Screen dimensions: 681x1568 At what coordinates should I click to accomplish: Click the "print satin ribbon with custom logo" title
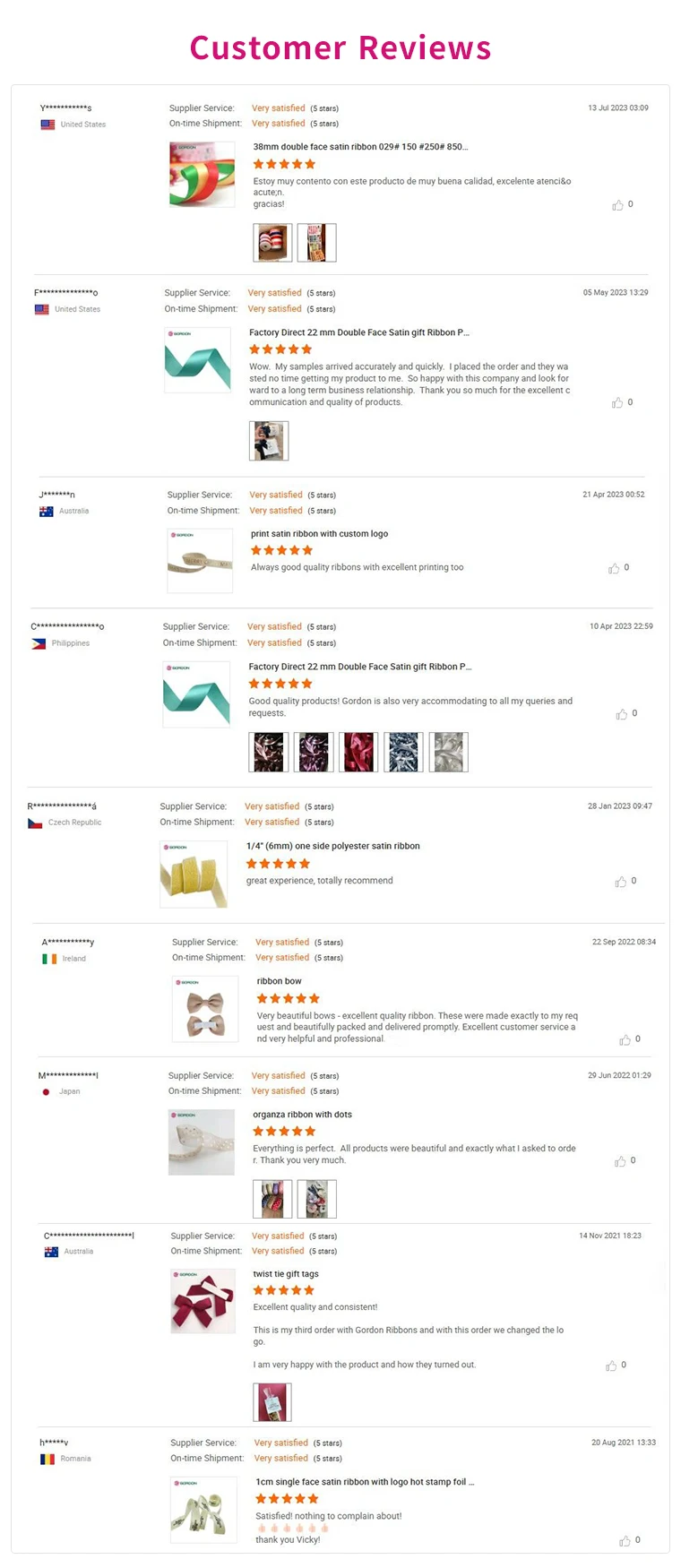319,534
